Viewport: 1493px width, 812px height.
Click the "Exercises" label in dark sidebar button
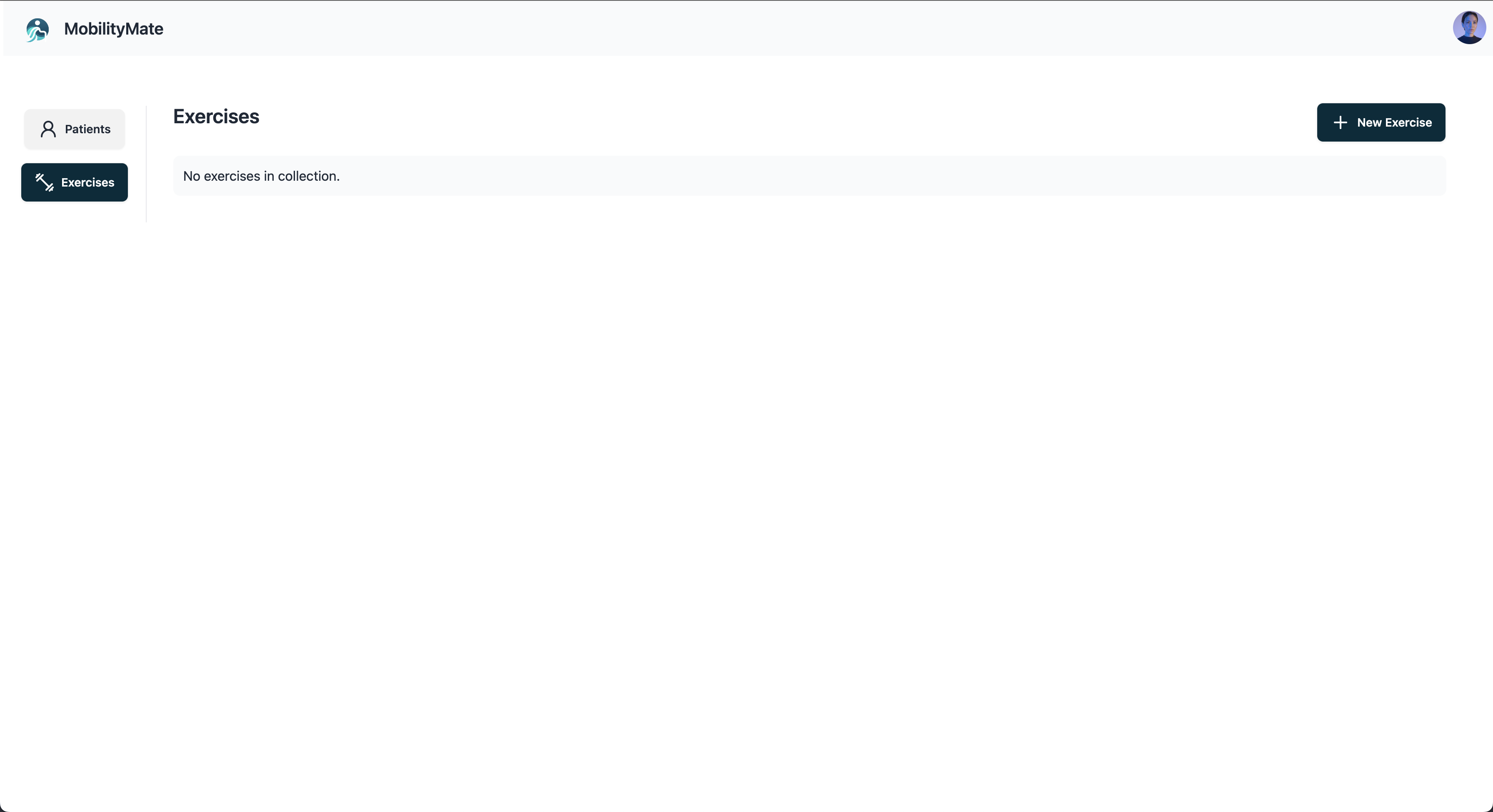tap(87, 182)
